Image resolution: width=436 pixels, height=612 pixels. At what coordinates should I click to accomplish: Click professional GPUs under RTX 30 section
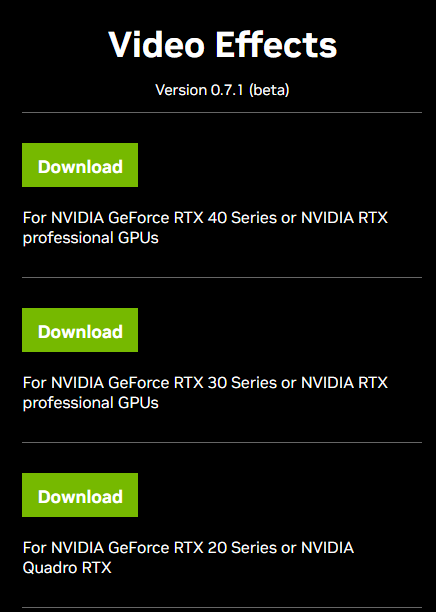coord(91,403)
